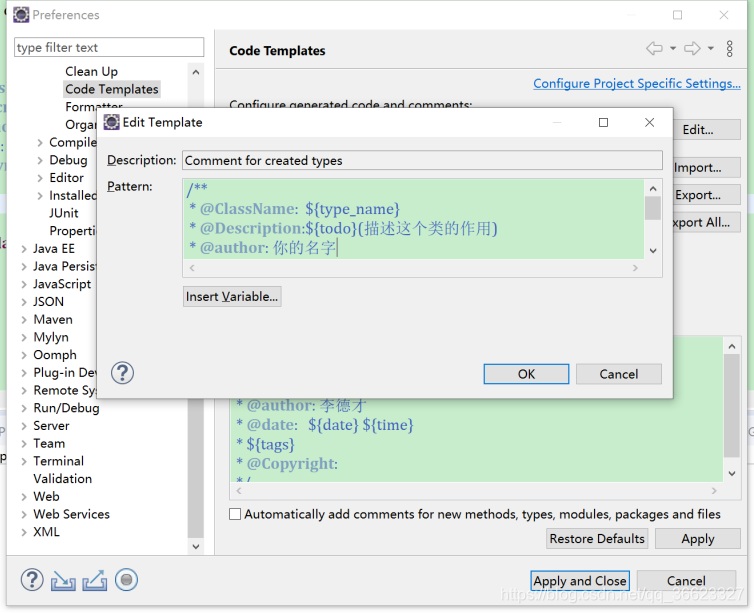Click Pattern editor scroll up arrow
The image size is (754, 613).
(653, 189)
